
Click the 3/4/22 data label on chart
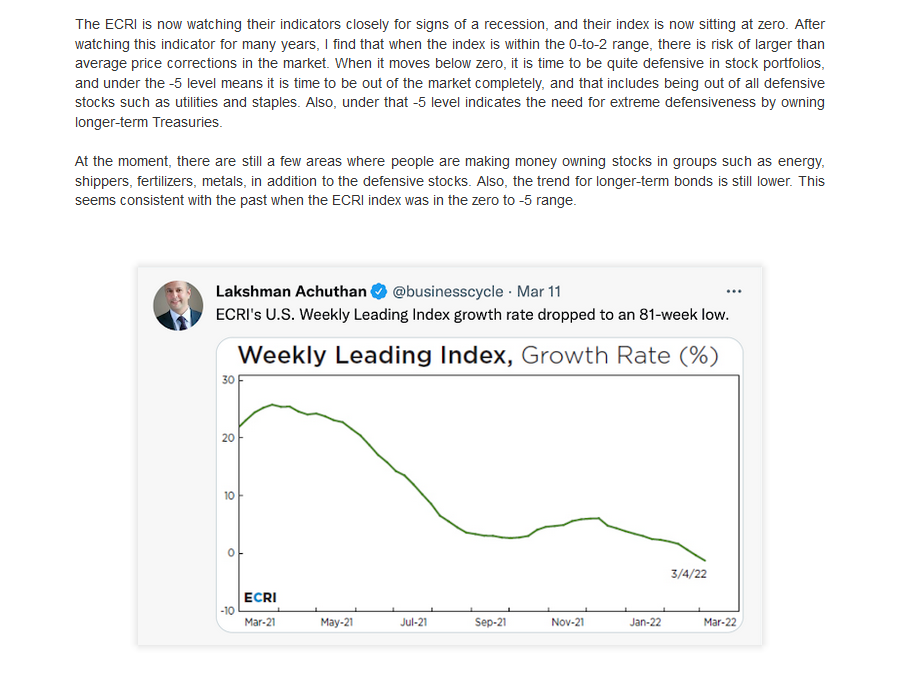[x=689, y=574]
